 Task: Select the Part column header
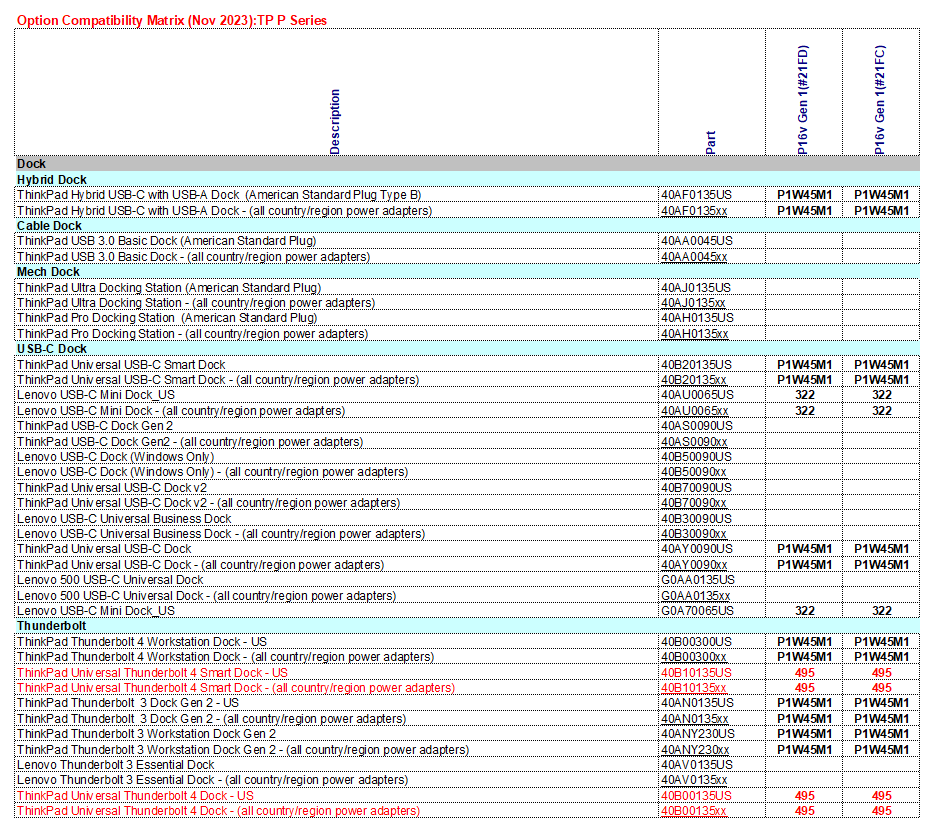click(x=711, y=142)
